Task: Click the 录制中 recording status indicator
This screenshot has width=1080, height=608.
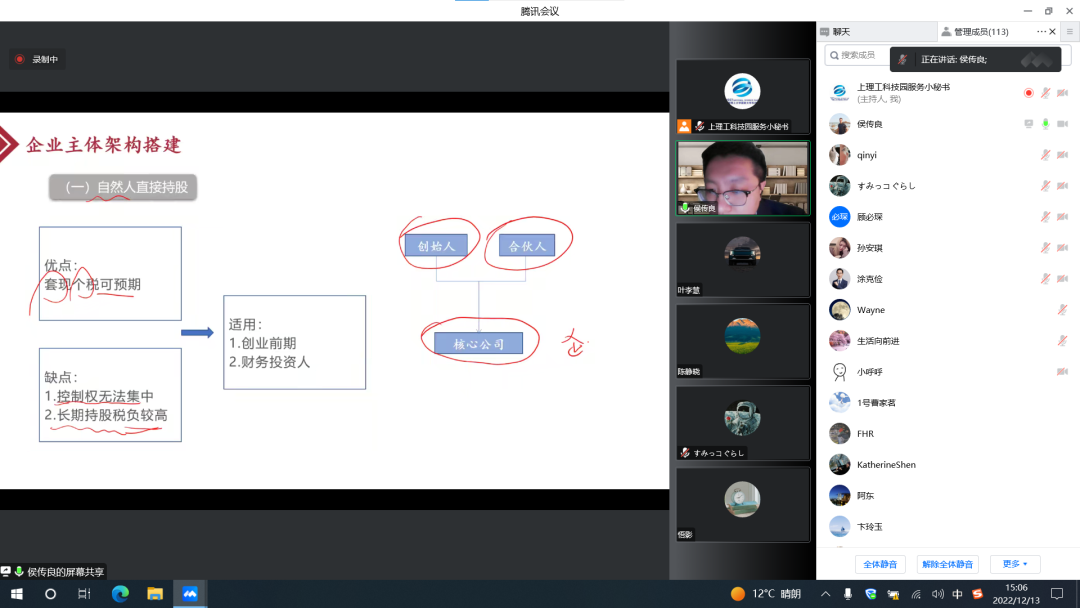Action: click(37, 59)
